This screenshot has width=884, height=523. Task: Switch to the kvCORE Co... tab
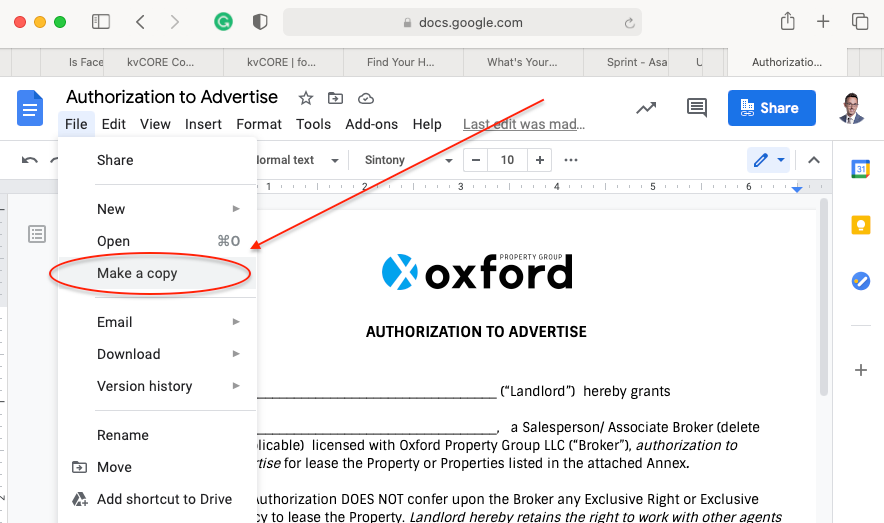click(x=163, y=62)
